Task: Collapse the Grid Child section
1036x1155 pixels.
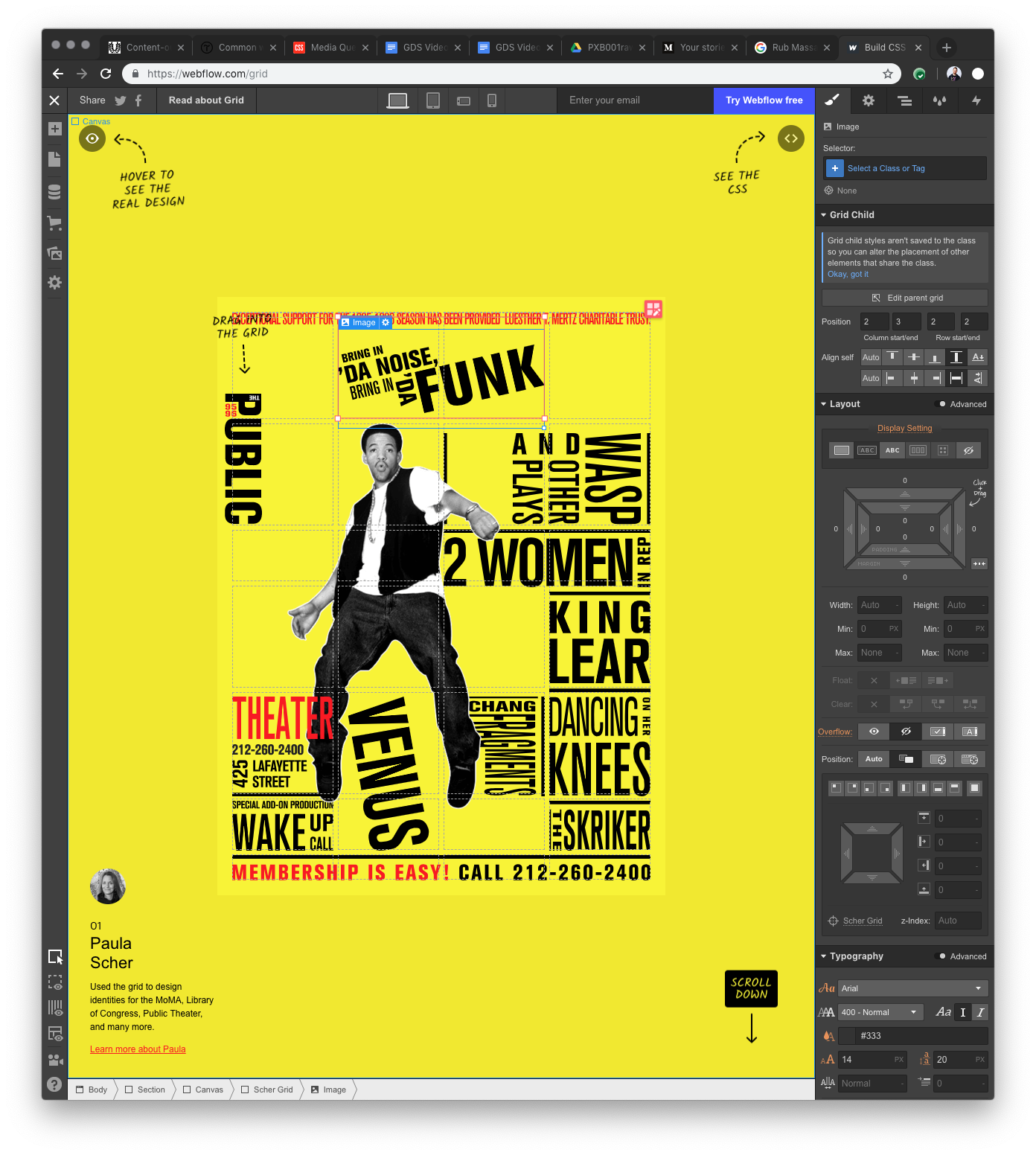Action: tap(824, 215)
